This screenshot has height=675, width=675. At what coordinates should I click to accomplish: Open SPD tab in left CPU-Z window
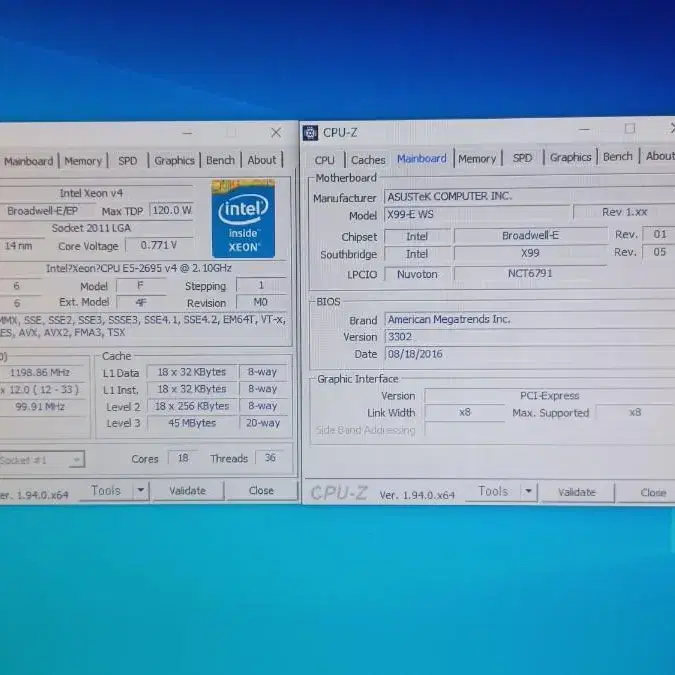click(x=127, y=161)
